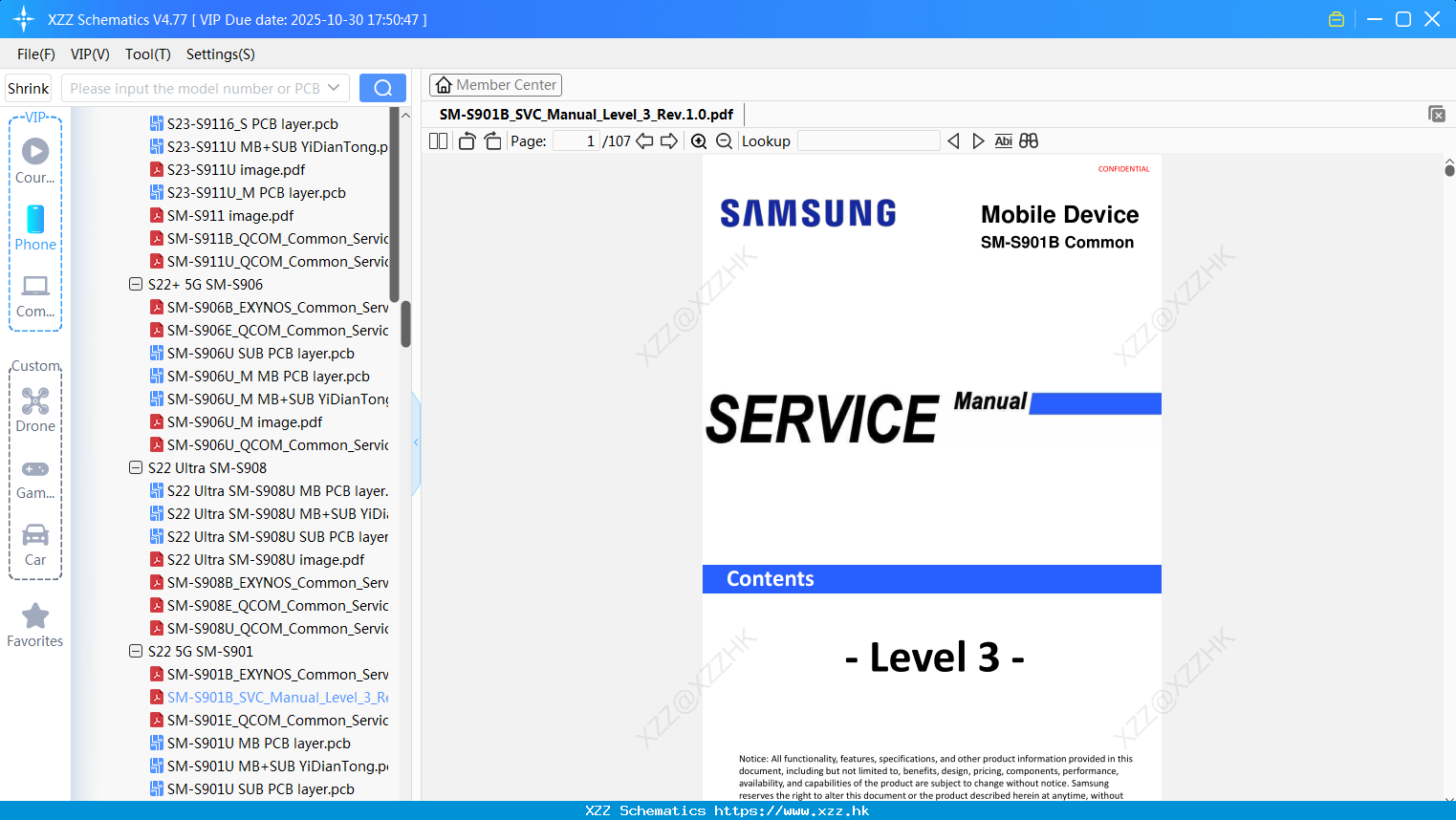Open SM-S906B_EXYNOS_Common_Service file
This screenshot has width=1456, height=820.
click(x=269, y=307)
